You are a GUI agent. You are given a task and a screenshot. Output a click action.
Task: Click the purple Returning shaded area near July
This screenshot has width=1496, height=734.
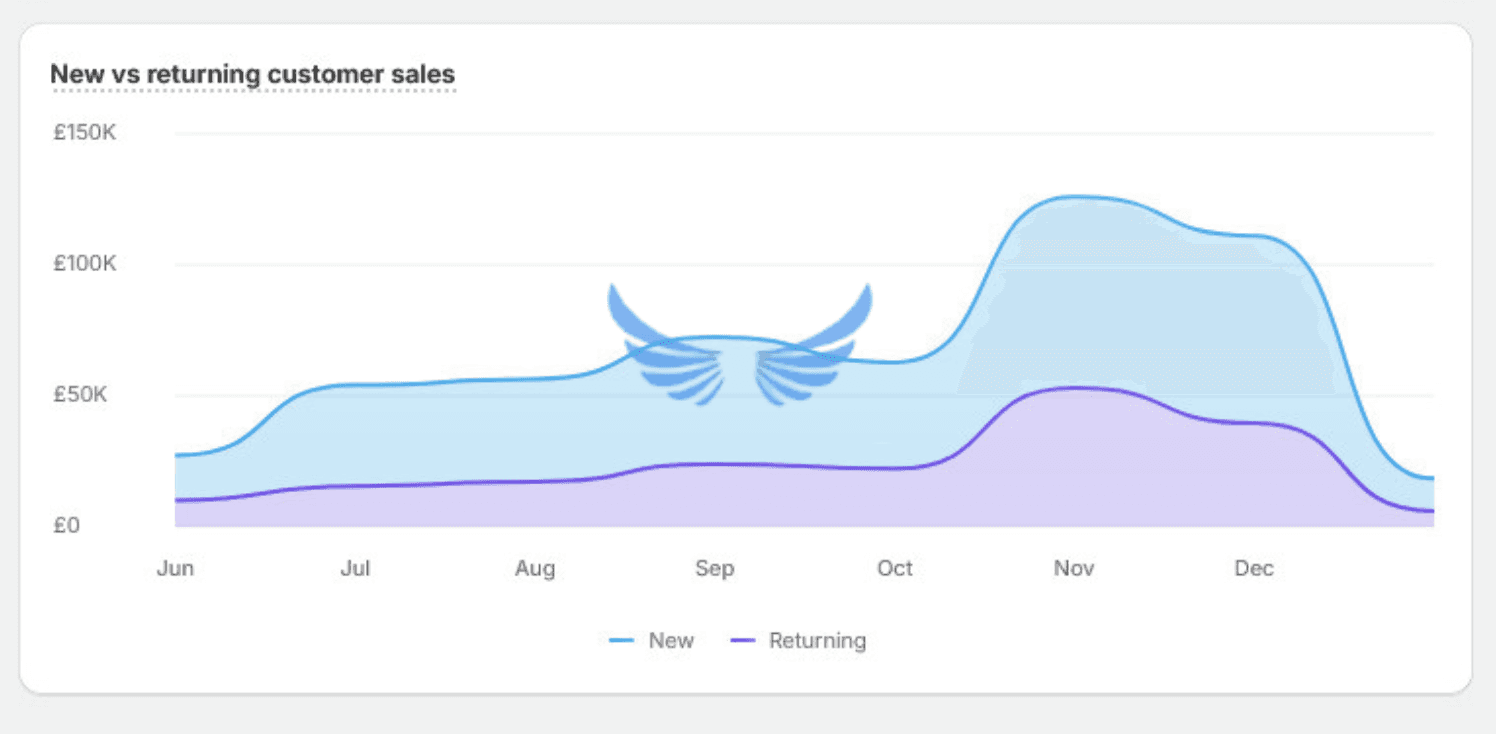pyautogui.click(x=355, y=506)
